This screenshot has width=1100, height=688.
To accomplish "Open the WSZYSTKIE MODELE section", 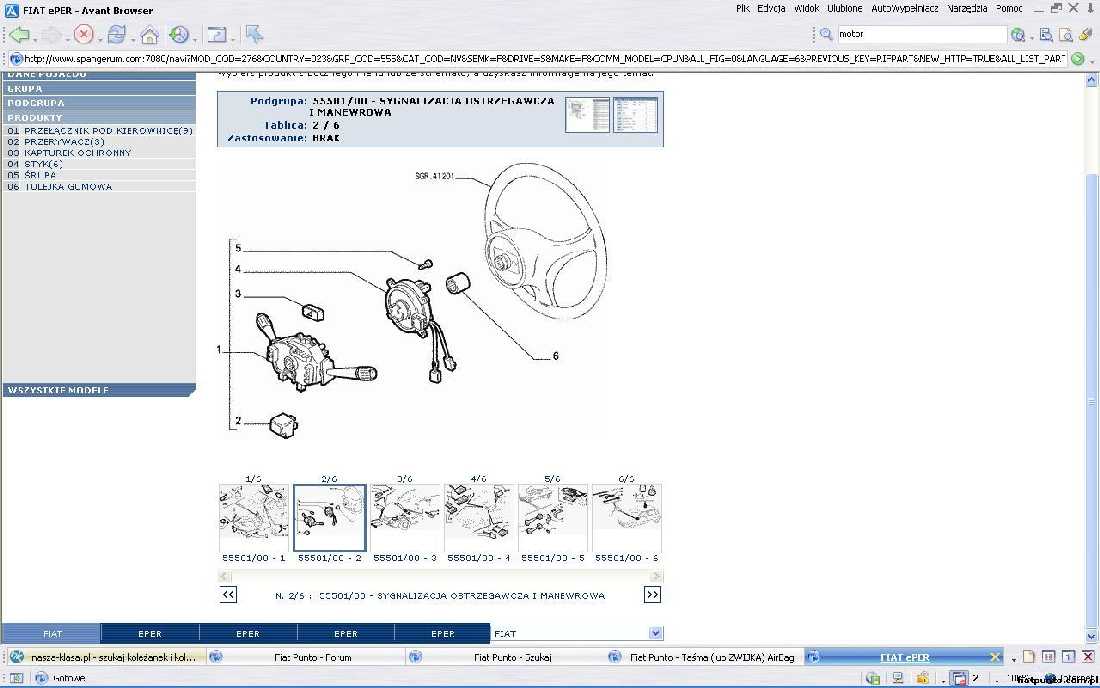I will click(x=99, y=390).
